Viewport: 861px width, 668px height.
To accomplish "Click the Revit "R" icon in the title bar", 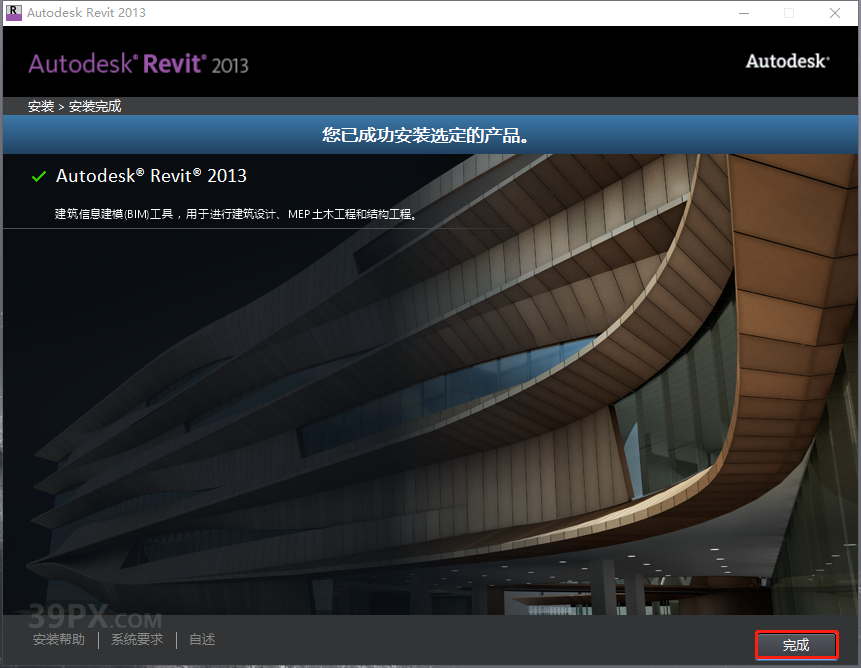I will [12, 12].
